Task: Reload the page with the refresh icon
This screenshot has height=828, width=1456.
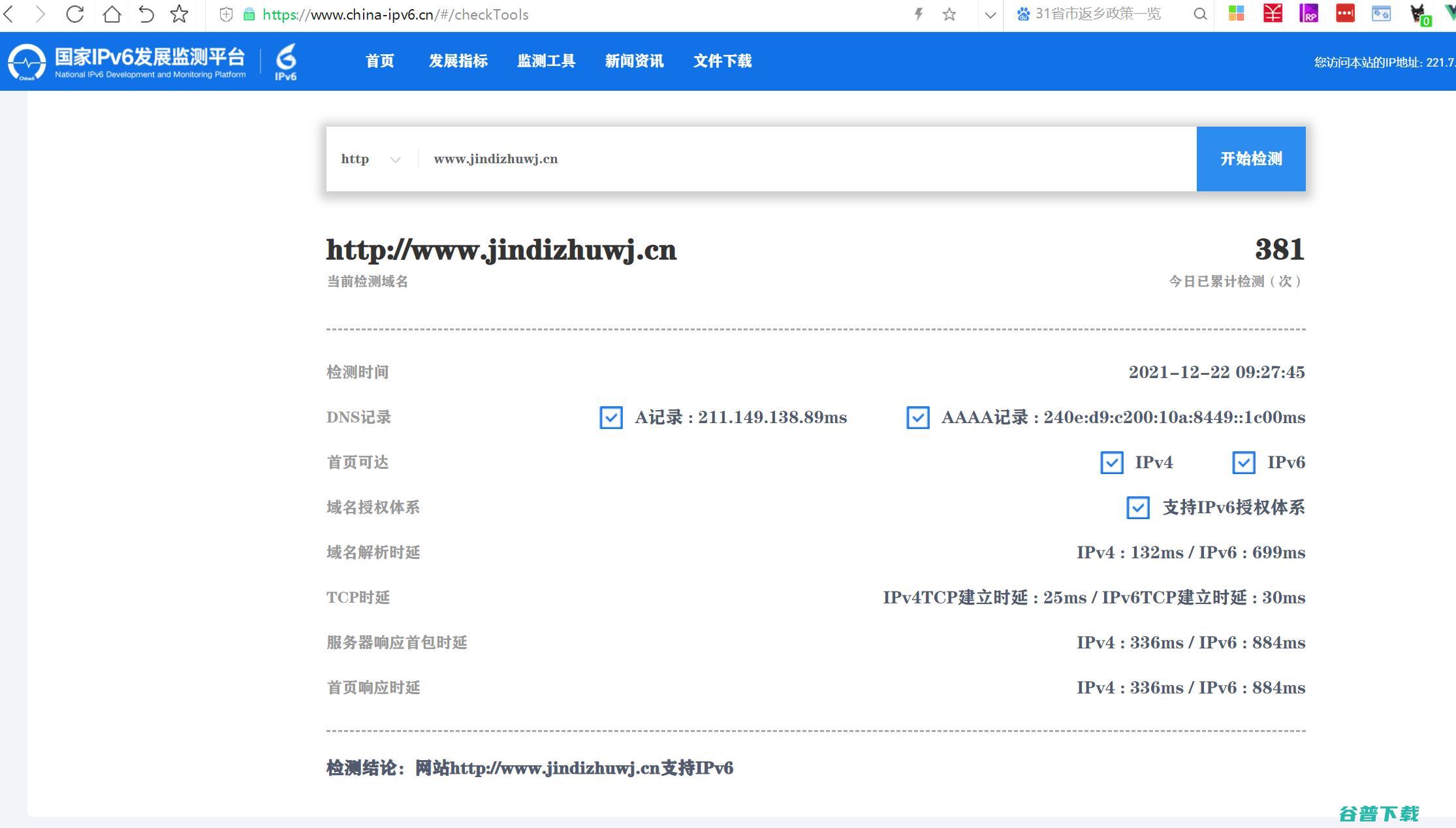Action: 75,14
